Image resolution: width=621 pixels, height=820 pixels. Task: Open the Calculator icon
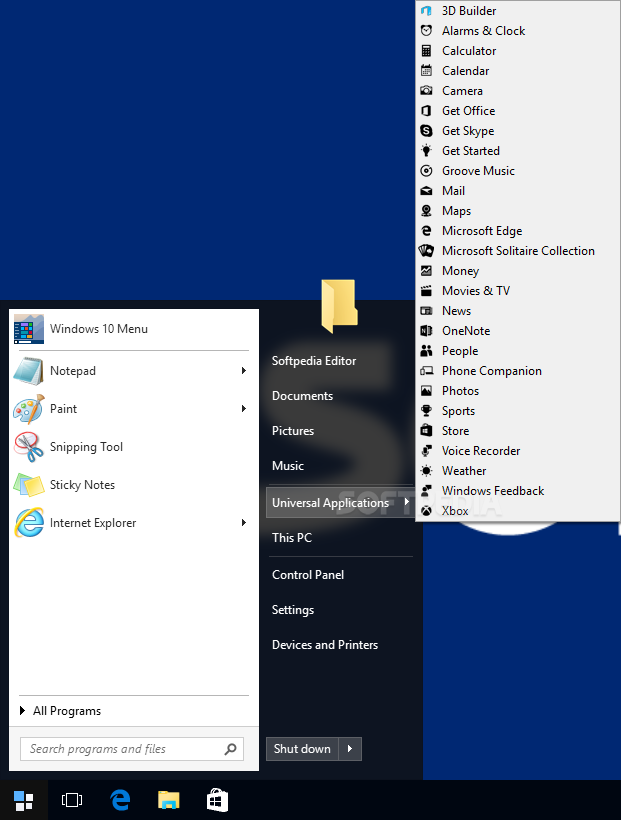[426, 51]
